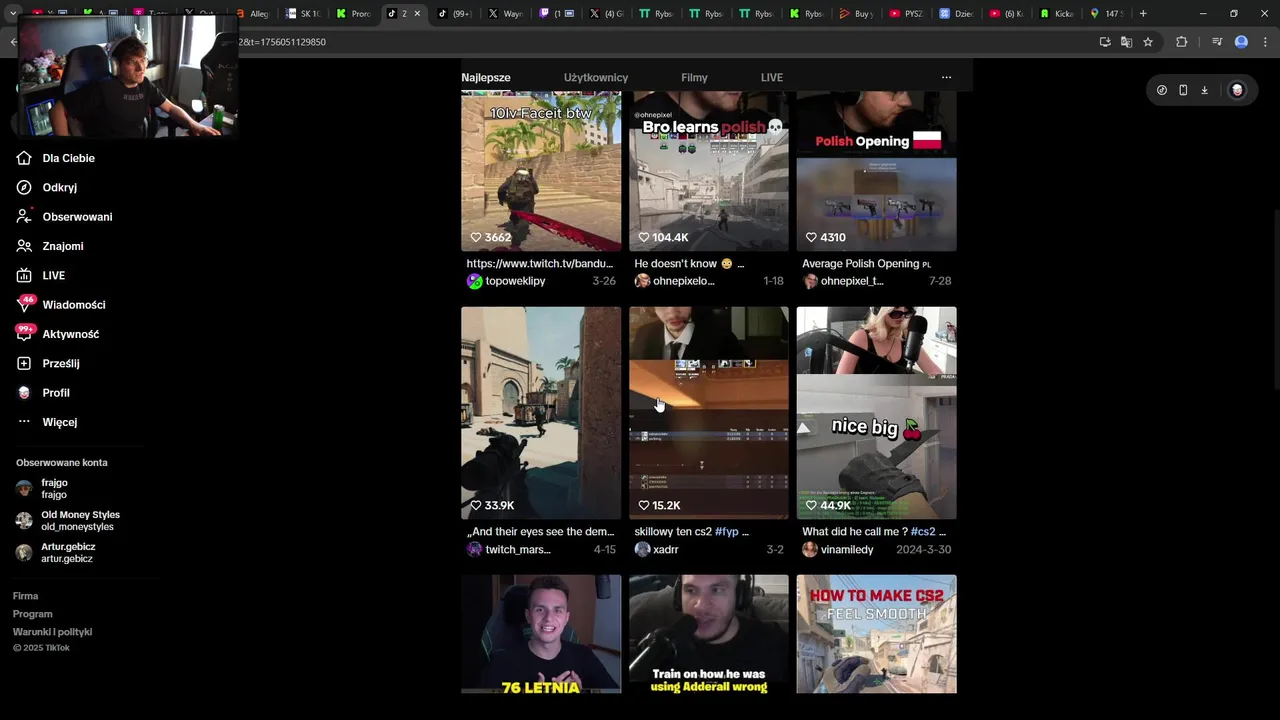Click the topoweklipy avatar icon
This screenshot has height=720, width=1280.
pyautogui.click(x=474, y=281)
